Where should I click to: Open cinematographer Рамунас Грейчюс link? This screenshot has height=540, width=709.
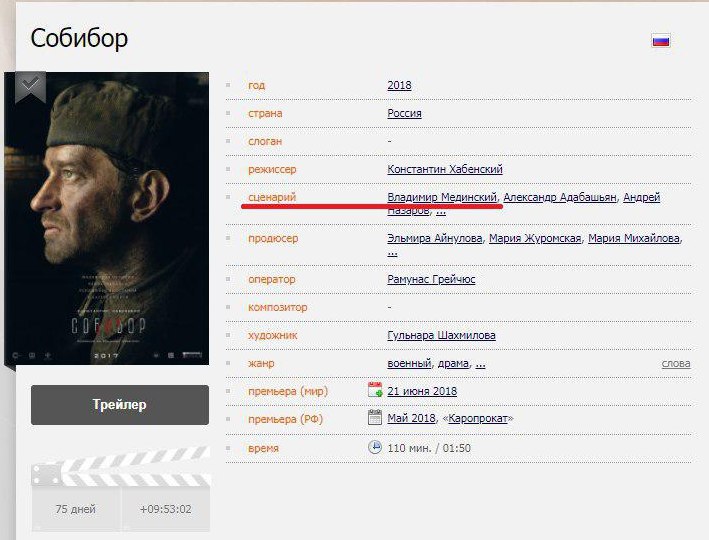pos(431,279)
